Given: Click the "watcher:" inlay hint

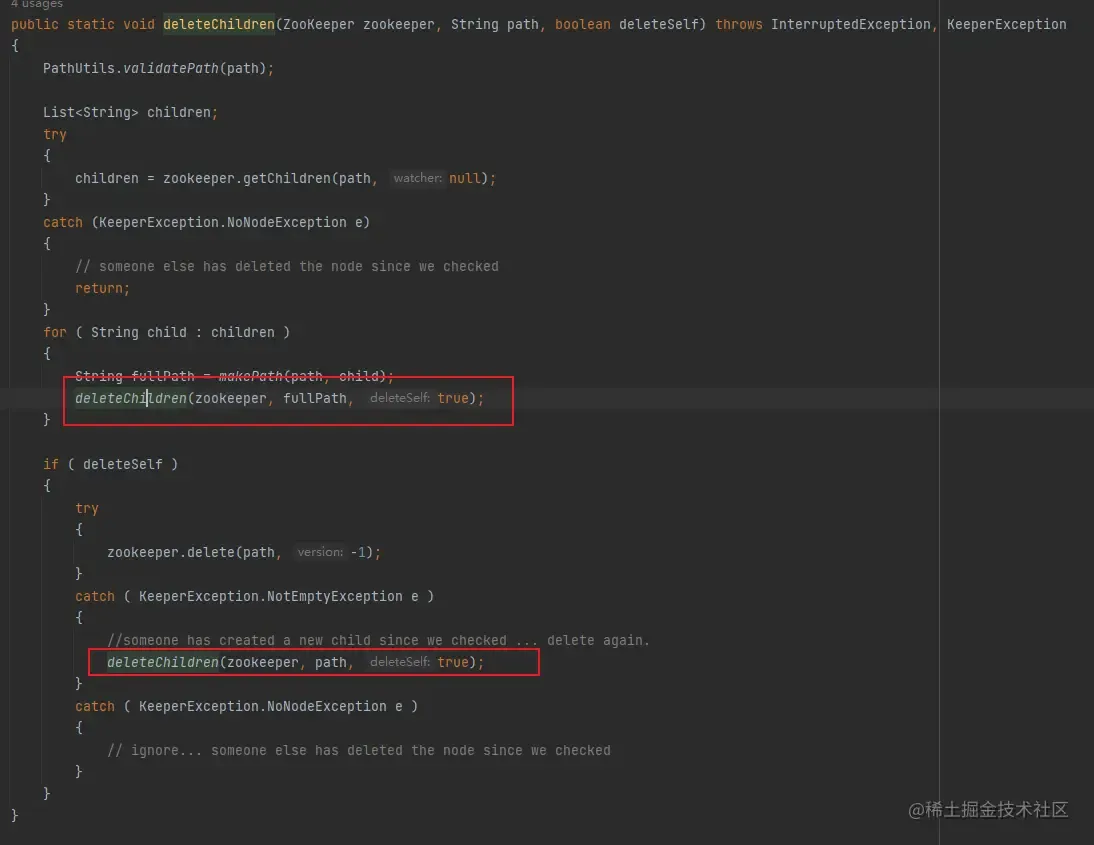Looking at the screenshot, I should point(417,178).
